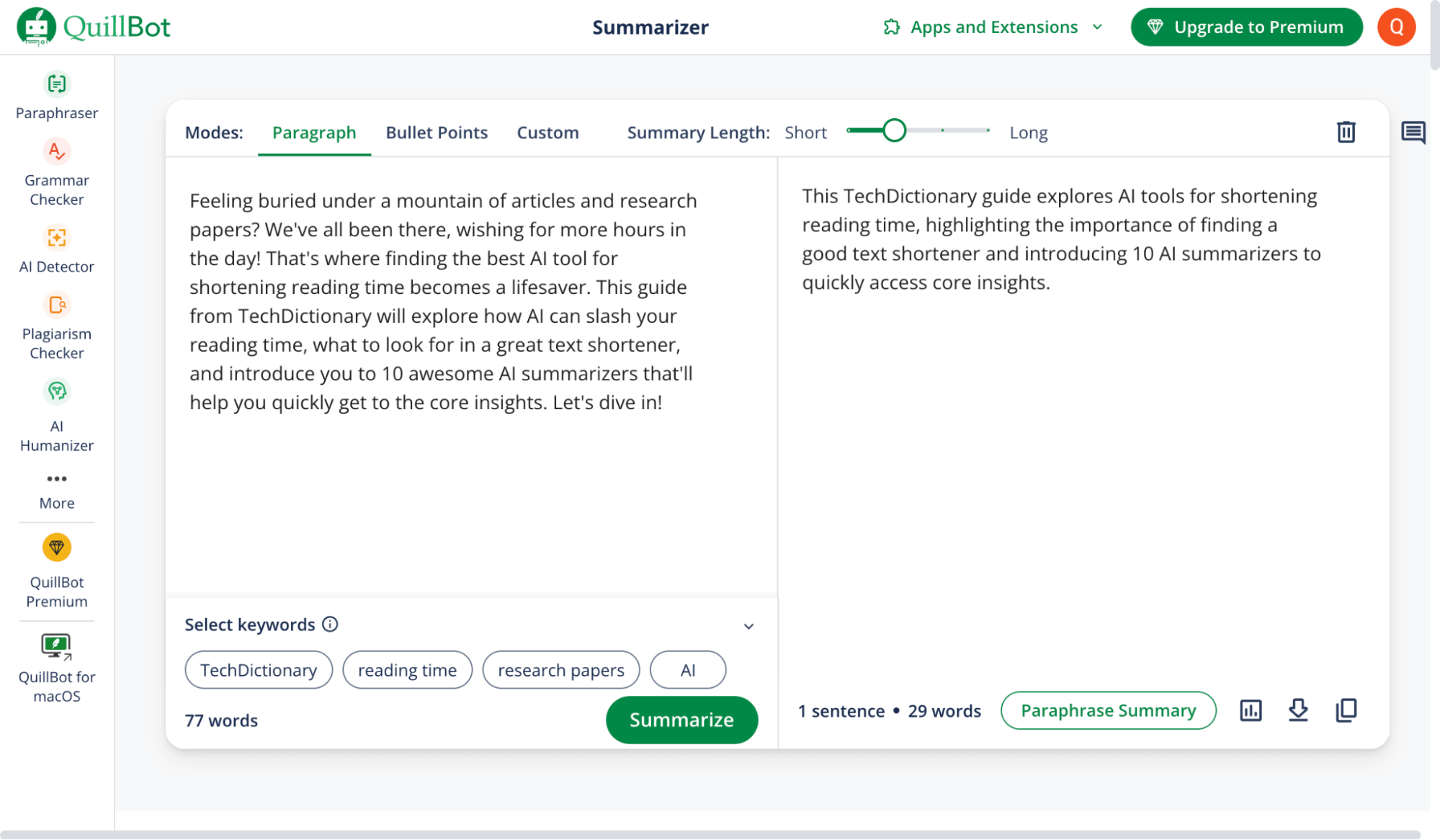The image size is (1440, 840).
Task: Toggle the AI keyword chip
Action: 687,670
